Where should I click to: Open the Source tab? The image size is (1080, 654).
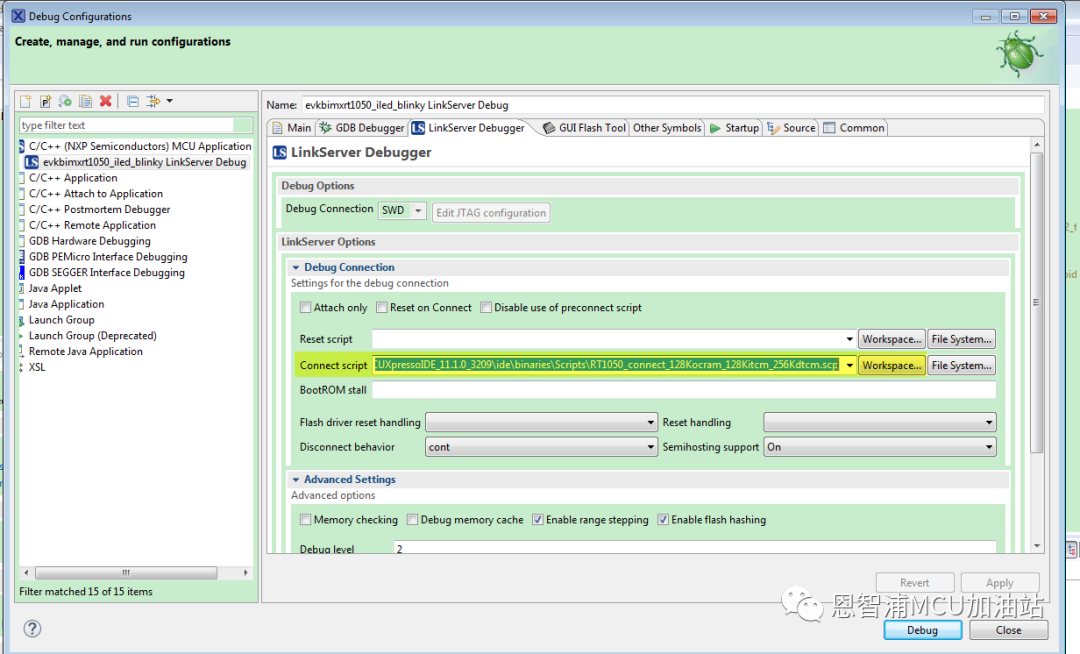pyautogui.click(x=791, y=128)
